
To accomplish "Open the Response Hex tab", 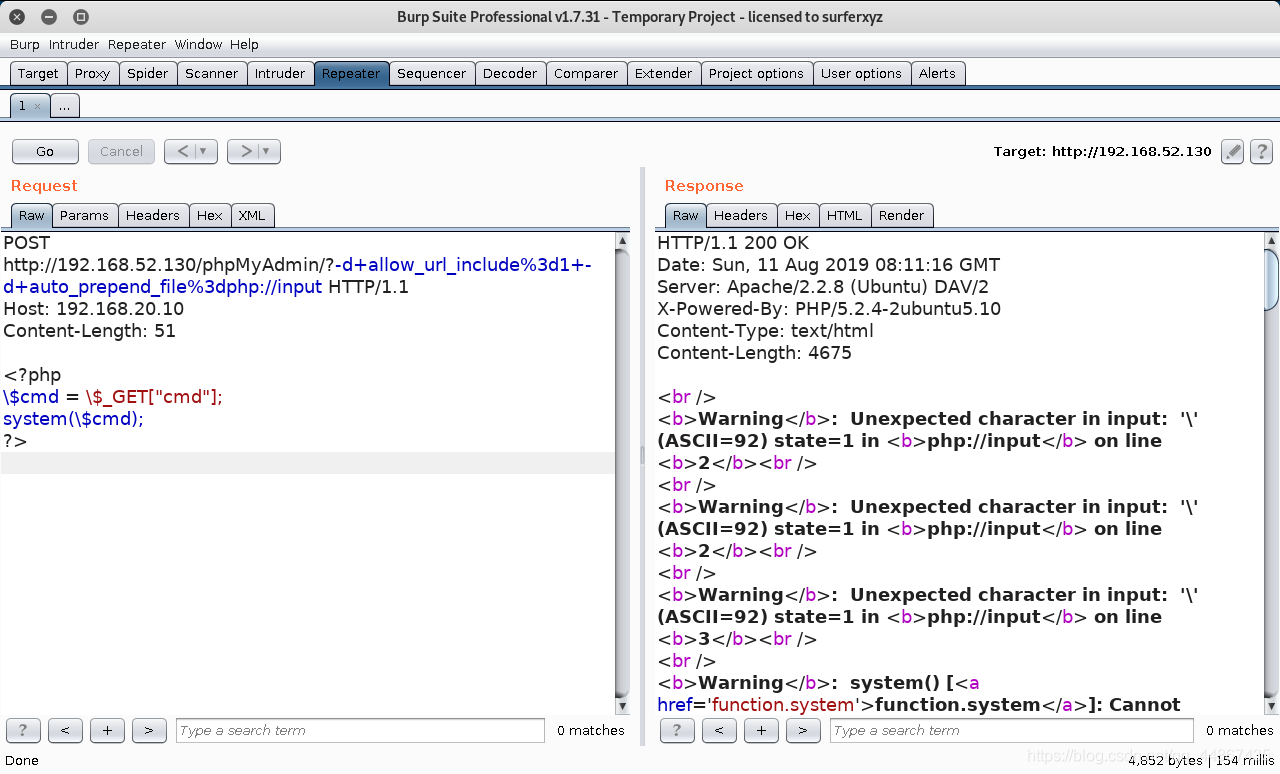I will click(798, 216).
